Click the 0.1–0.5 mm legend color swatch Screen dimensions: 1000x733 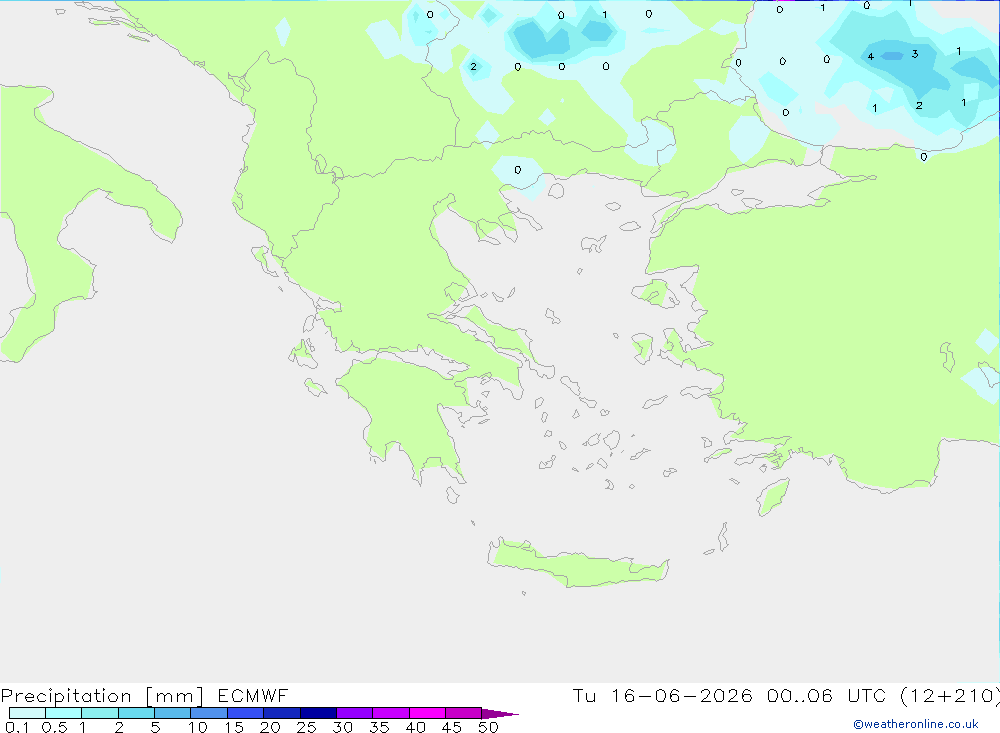[27, 713]
